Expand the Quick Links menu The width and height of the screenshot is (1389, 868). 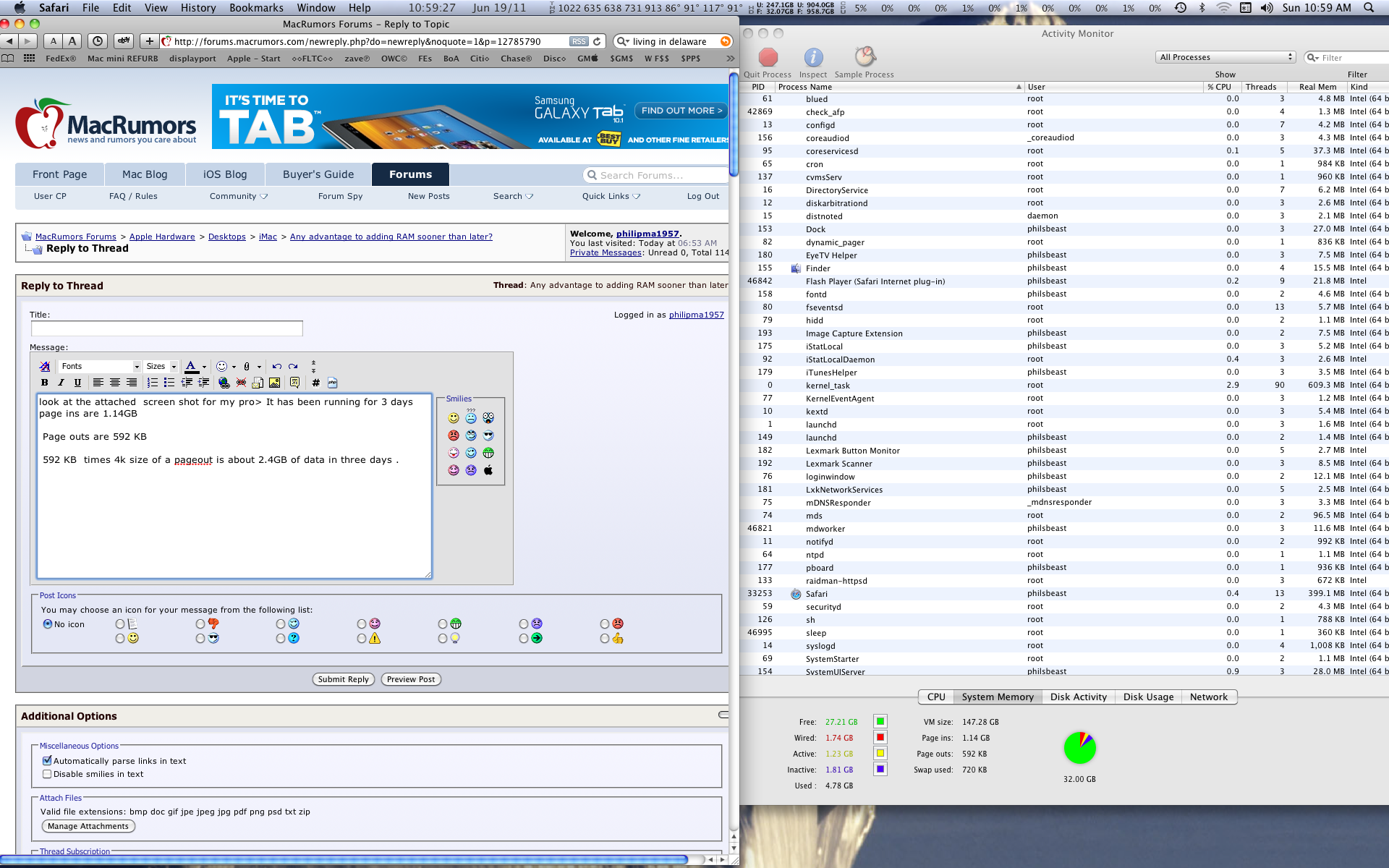click(611, 196)
